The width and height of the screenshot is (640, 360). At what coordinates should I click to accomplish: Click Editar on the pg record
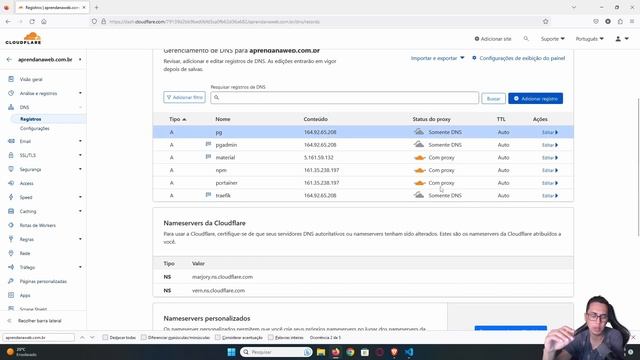[x=549, y=132]
